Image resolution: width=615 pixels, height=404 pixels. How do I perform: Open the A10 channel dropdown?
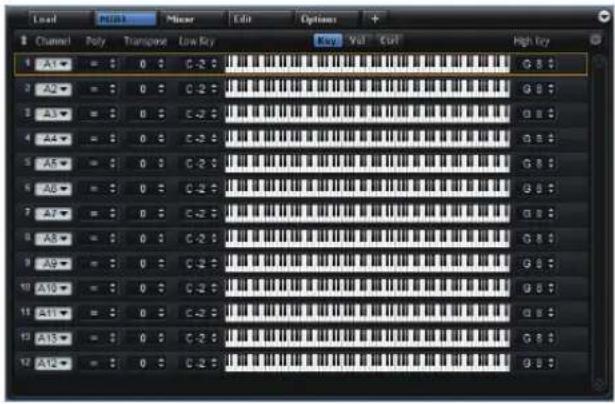(x=53, y=289)
